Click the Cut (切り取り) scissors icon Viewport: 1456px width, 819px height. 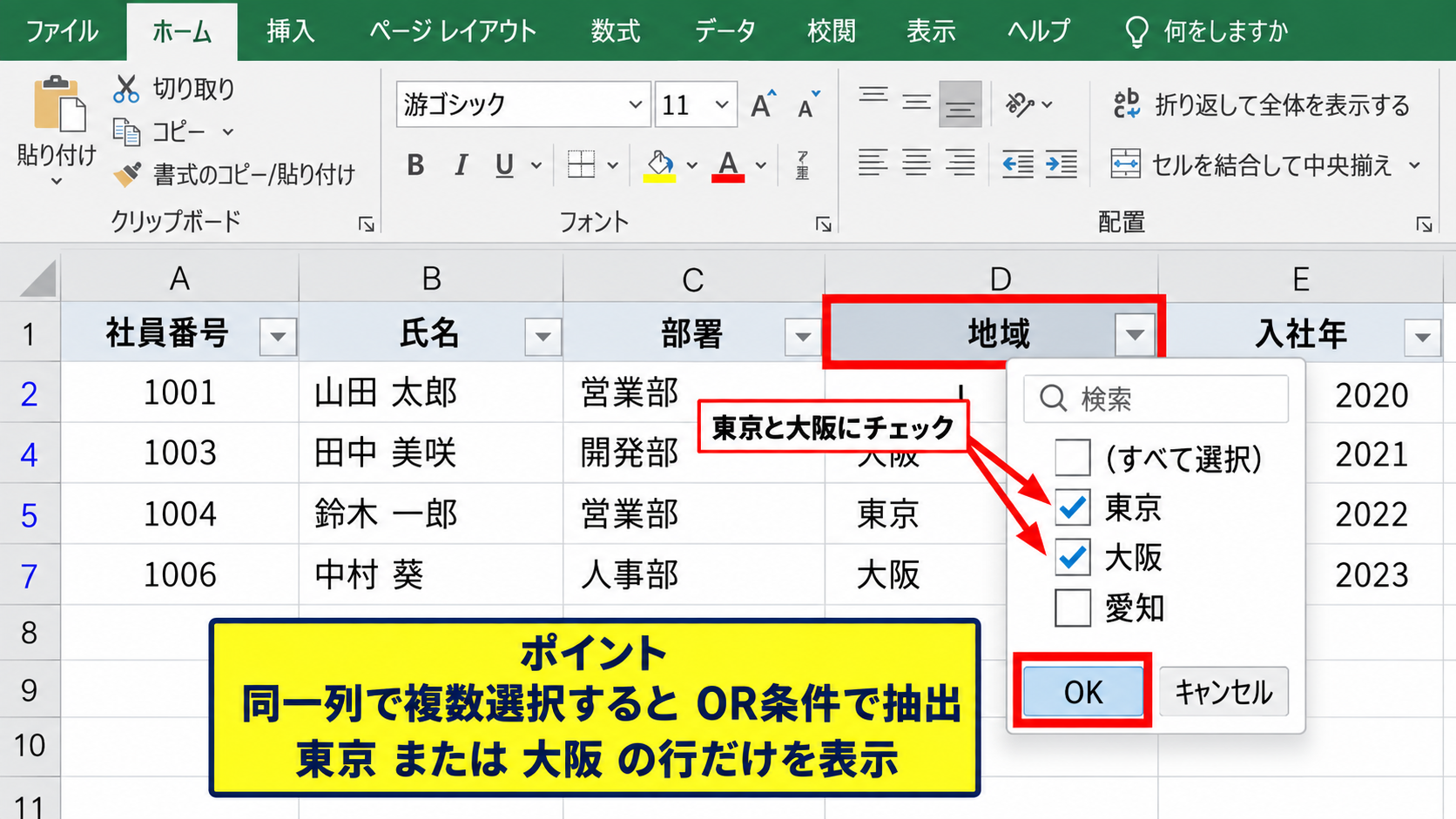click(x=126, y=89)
